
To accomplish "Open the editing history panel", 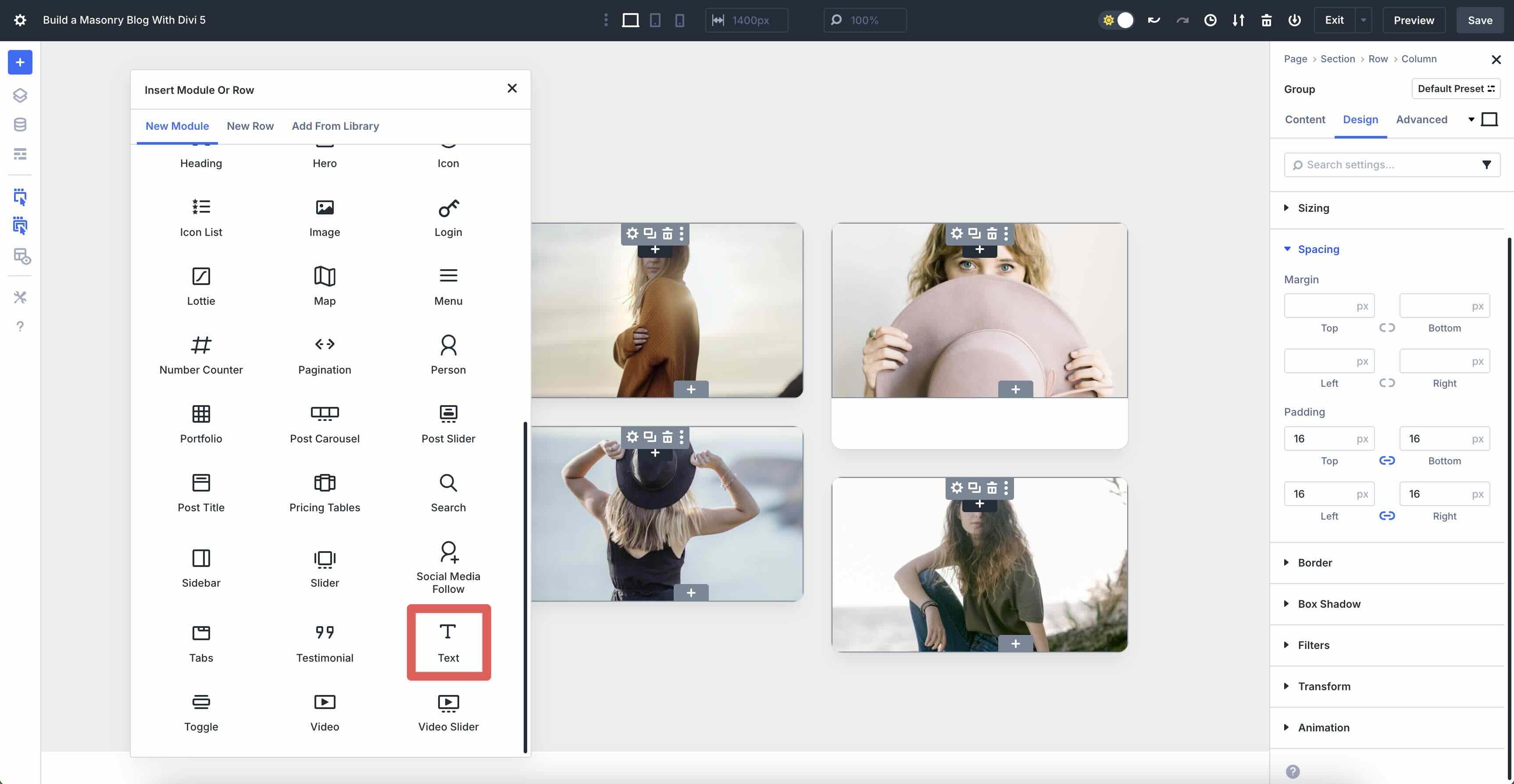I will [x=1210, y=20].
